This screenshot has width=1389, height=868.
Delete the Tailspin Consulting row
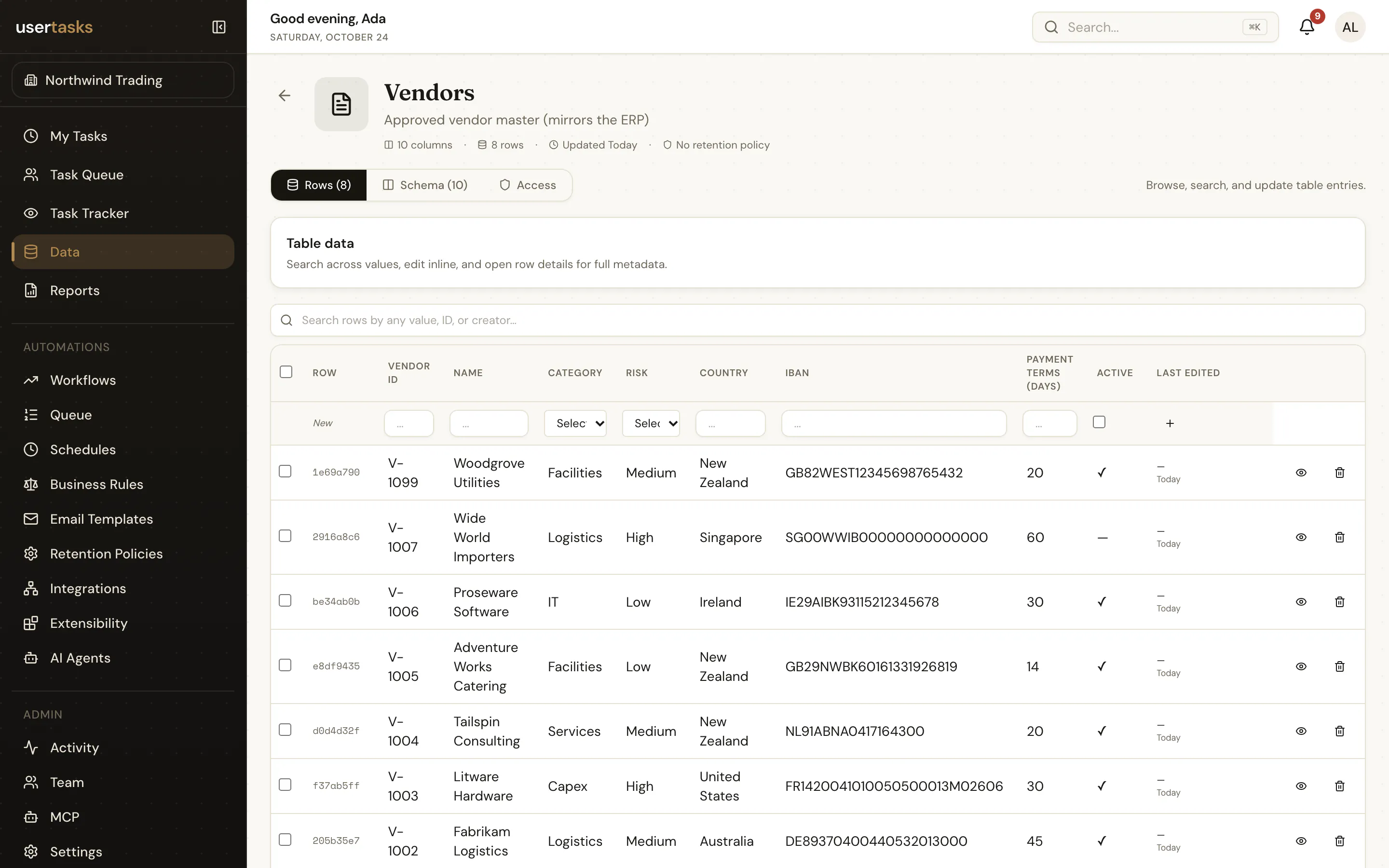pos(1340,731)
